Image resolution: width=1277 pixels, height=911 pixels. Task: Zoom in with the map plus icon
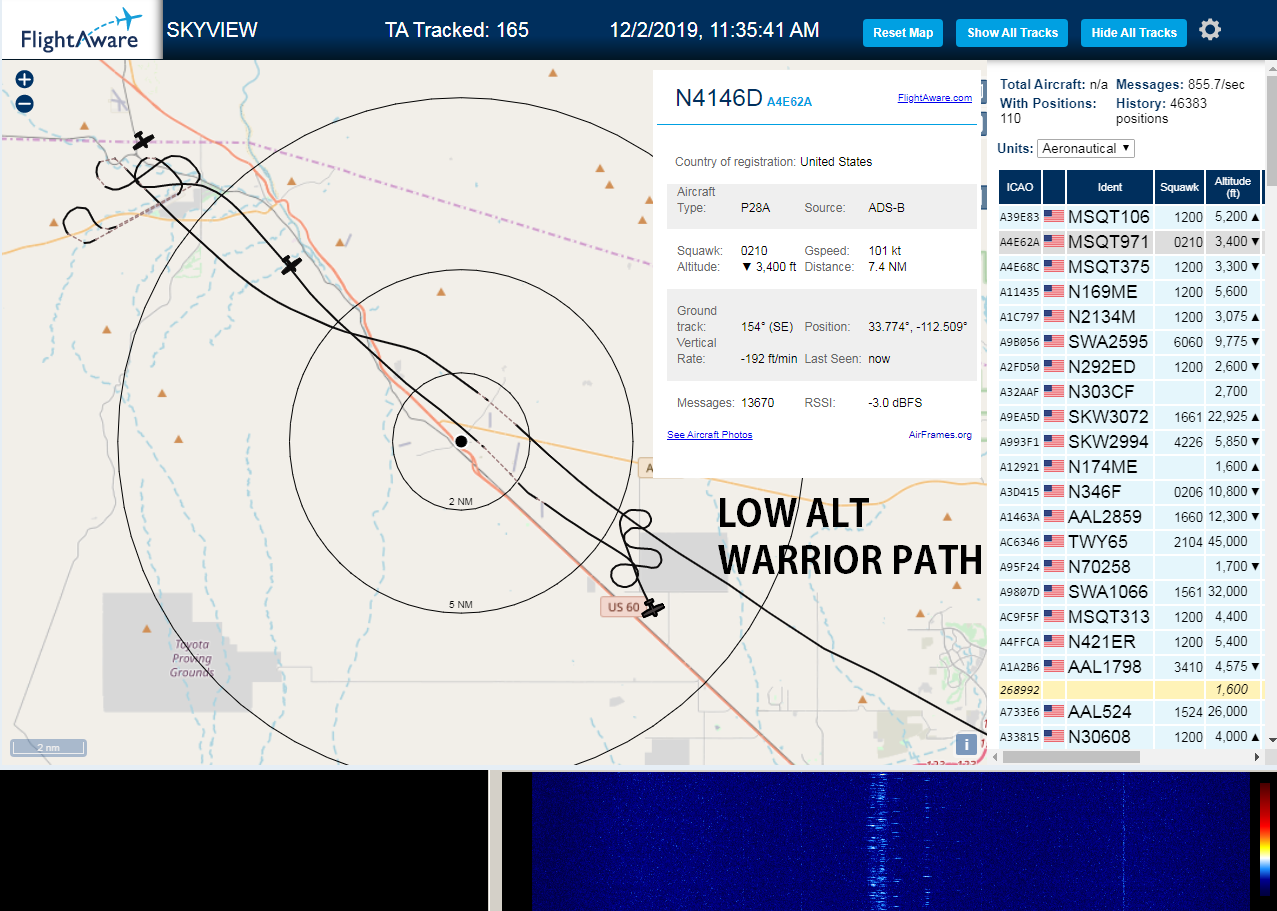pos(25,79)
